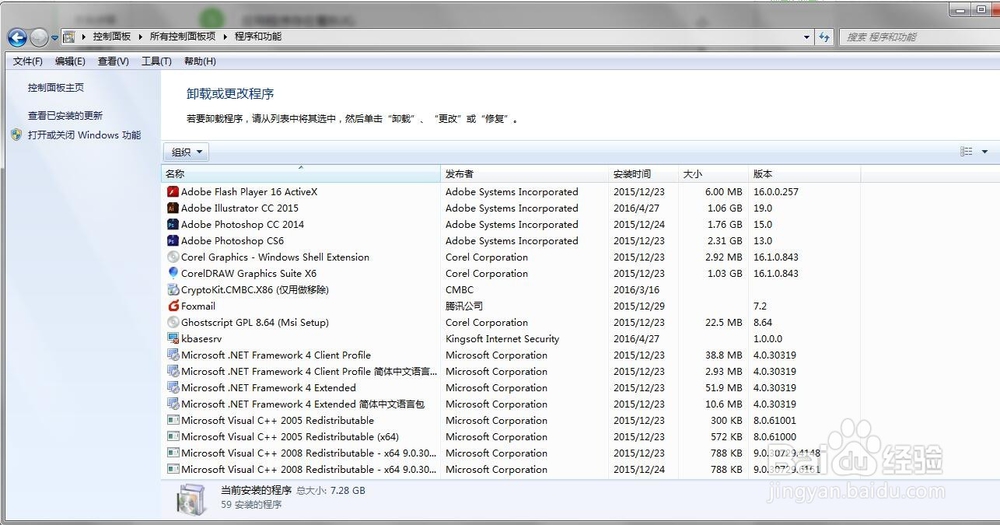This screenshot has width=1000, height=525.
Task: Click the CMBC publisher cell
Action: point(459,290)
